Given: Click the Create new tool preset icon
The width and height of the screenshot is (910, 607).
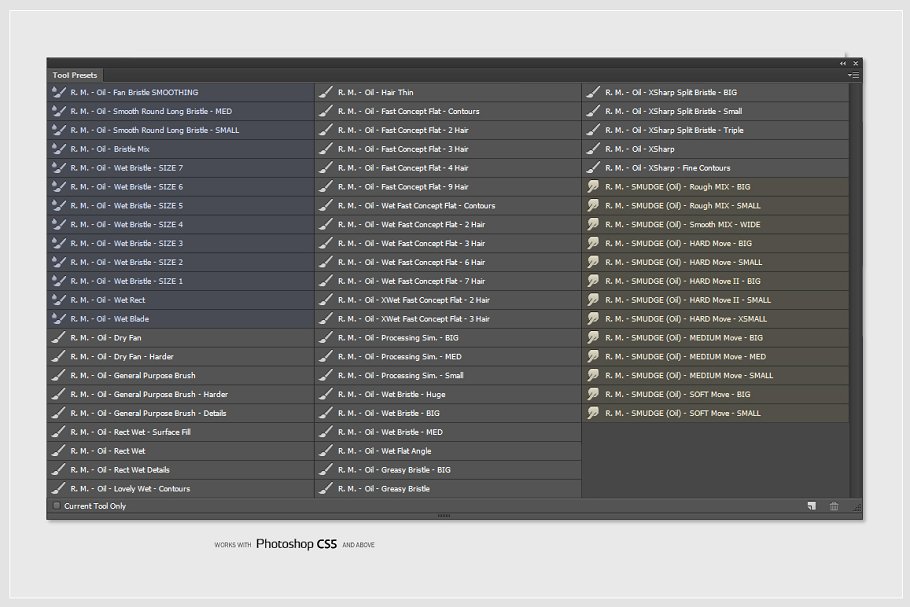Looking at the screenshot, I should point(812,506).
